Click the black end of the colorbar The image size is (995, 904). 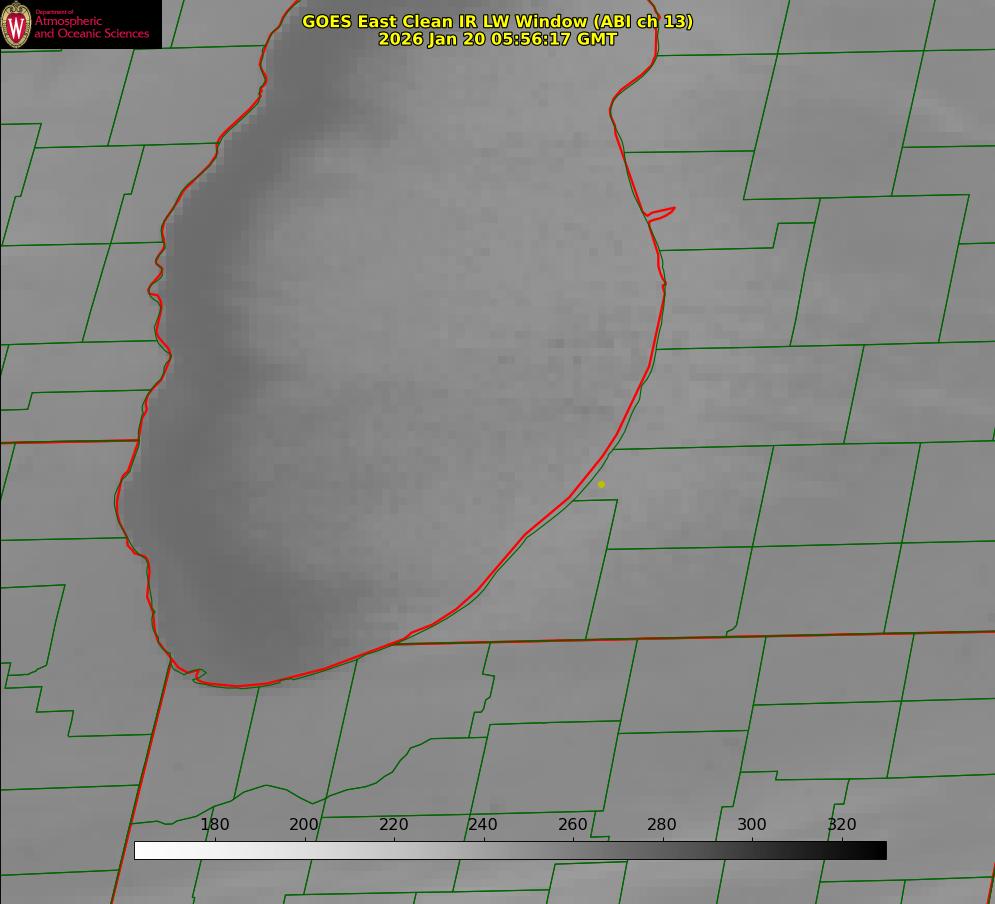(879, 850)
